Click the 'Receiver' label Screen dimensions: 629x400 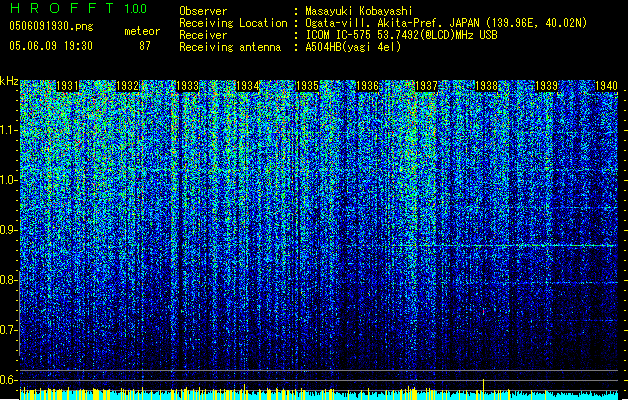pos(203,35)
